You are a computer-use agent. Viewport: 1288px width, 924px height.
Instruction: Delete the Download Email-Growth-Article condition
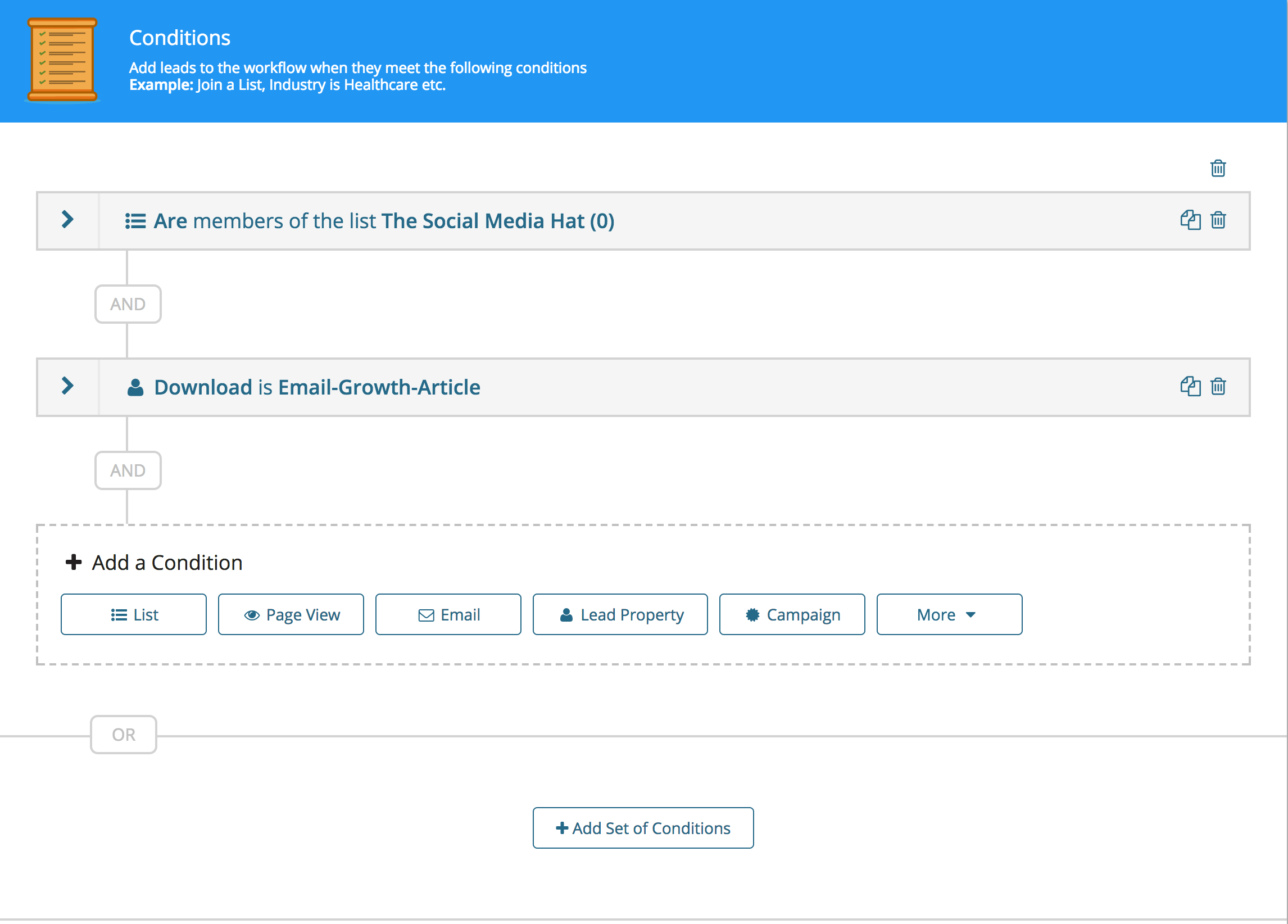(1218, 386)
